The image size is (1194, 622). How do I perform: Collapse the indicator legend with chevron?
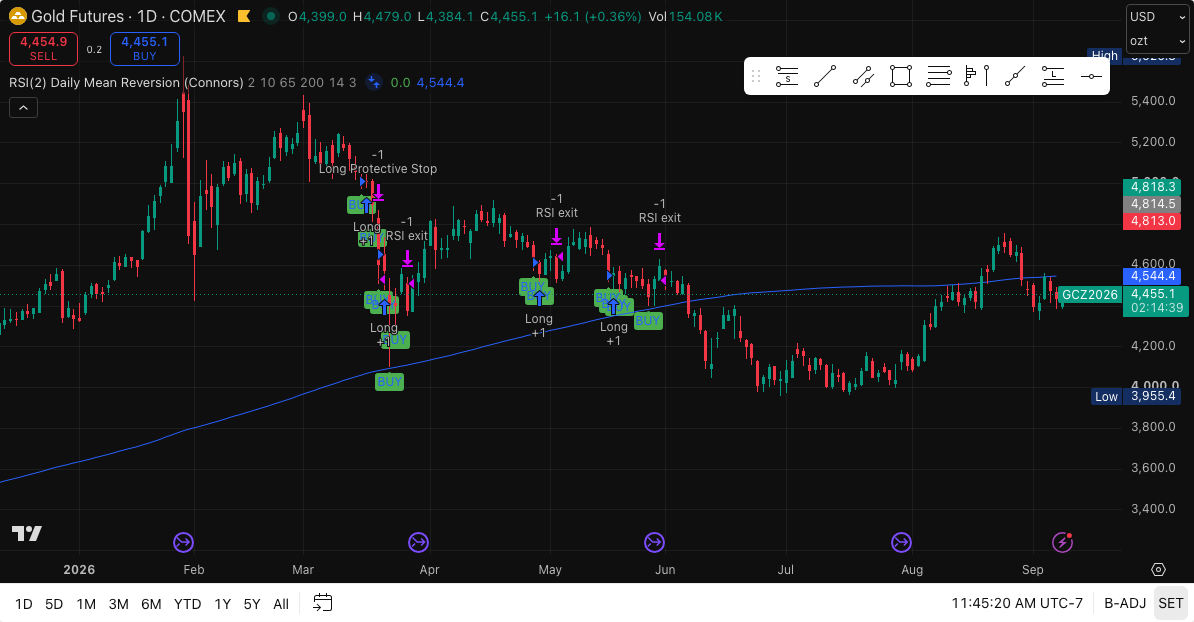point(24,108)
